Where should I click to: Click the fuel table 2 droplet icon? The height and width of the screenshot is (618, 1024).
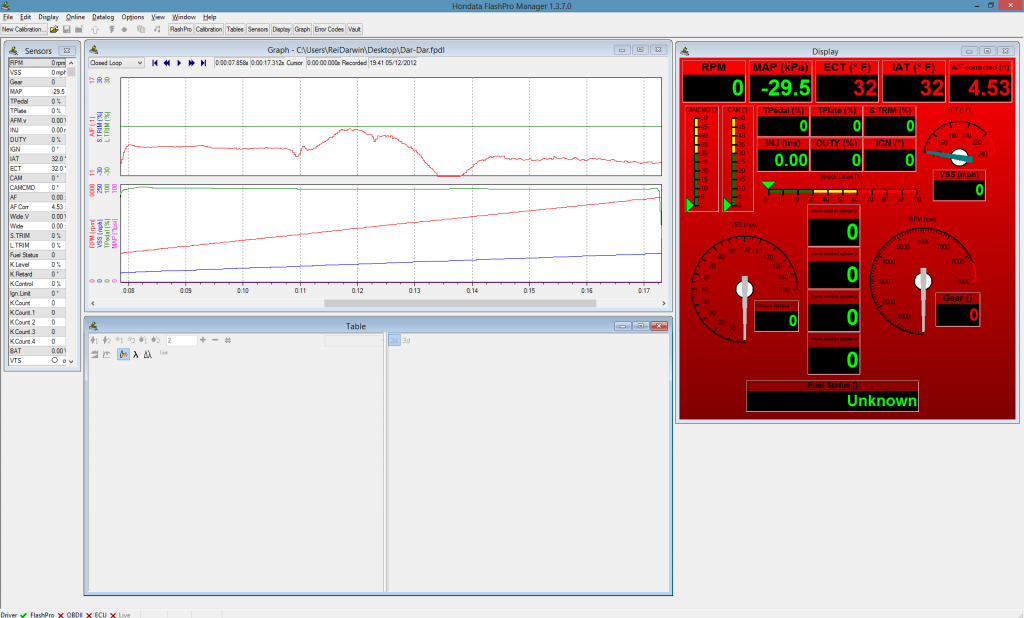click(x=155, y=340)
